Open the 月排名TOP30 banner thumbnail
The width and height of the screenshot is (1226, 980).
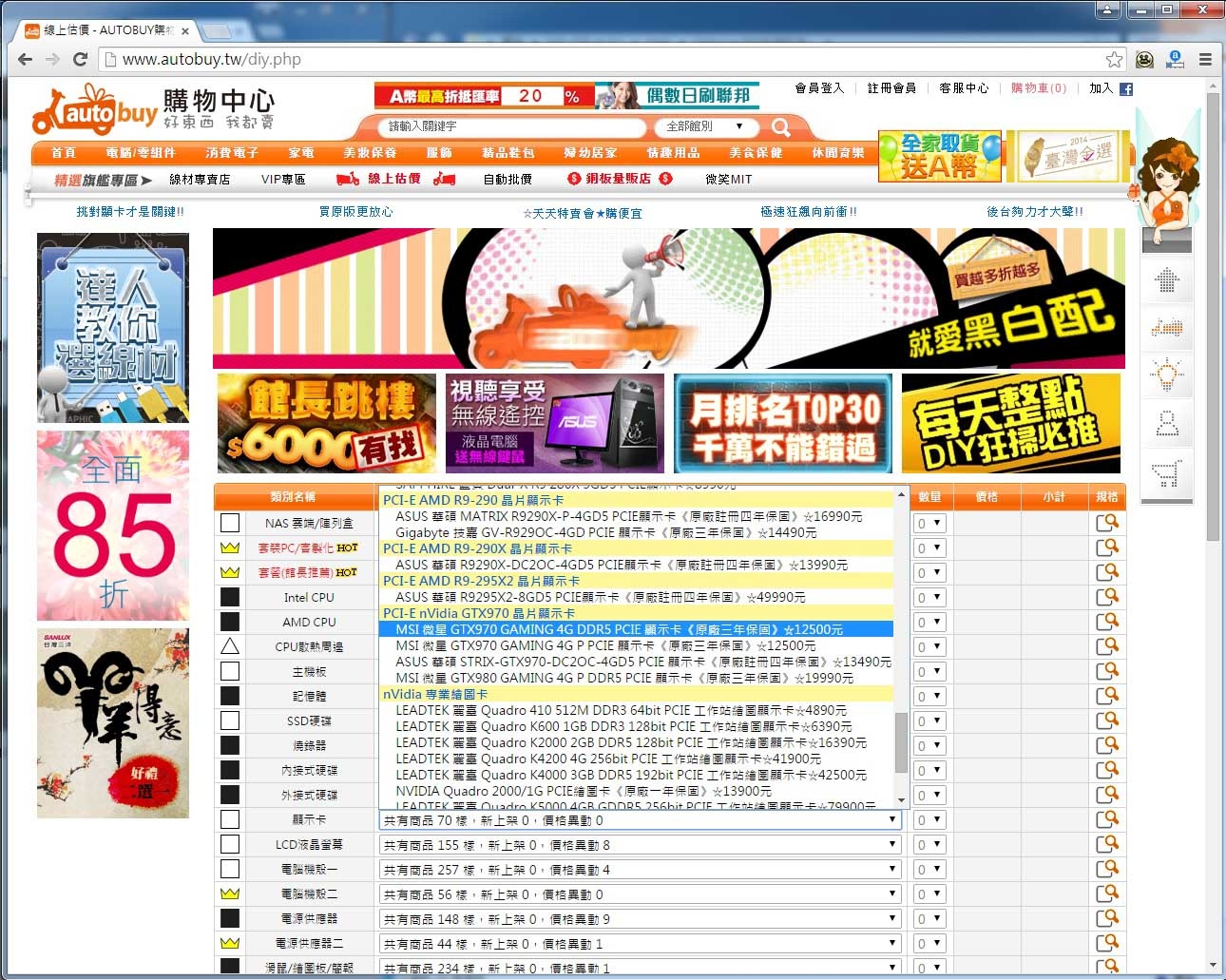783,423
